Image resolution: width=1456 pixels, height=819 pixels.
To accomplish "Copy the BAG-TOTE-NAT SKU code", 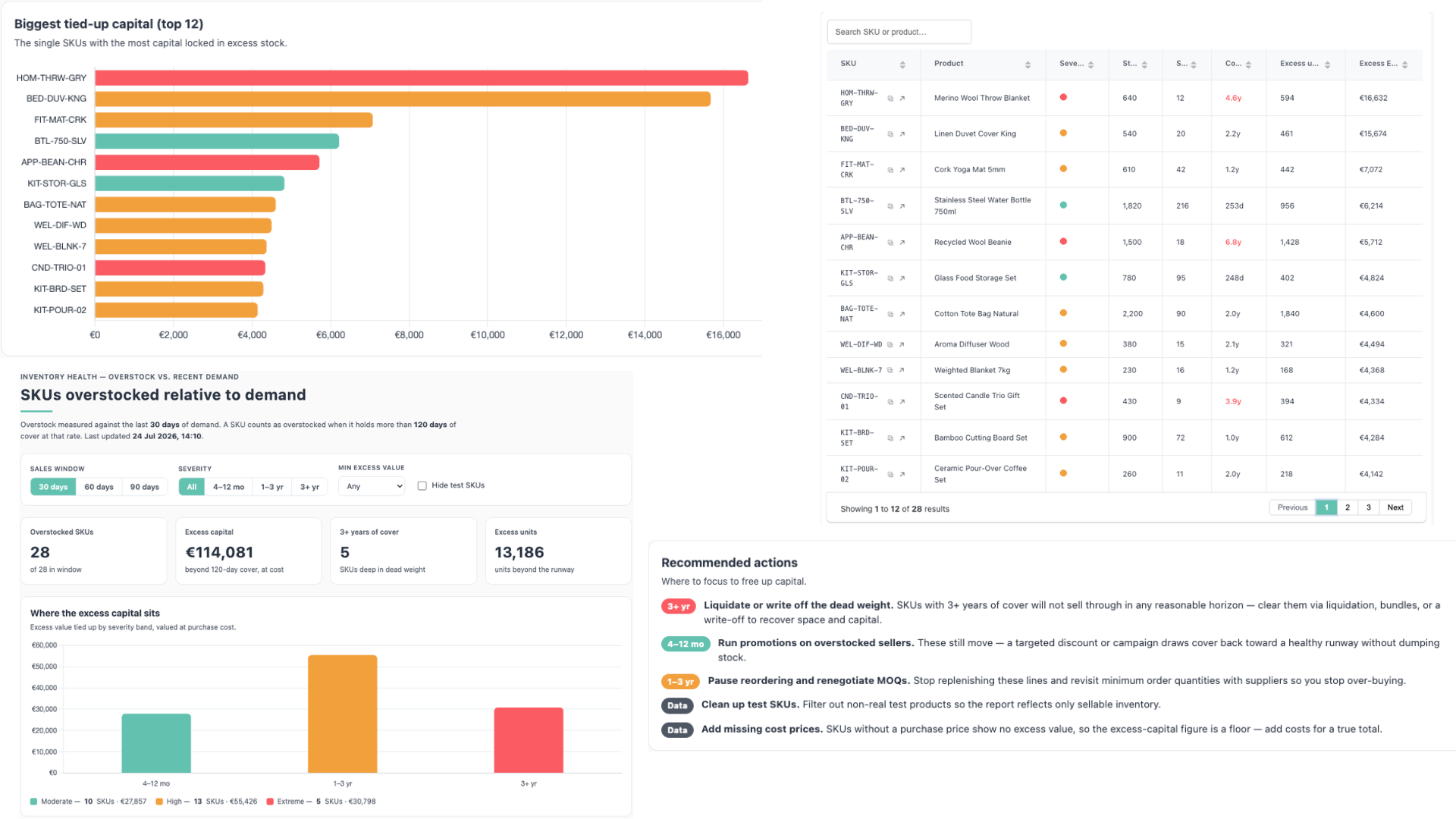I will [x=890, y=314].
